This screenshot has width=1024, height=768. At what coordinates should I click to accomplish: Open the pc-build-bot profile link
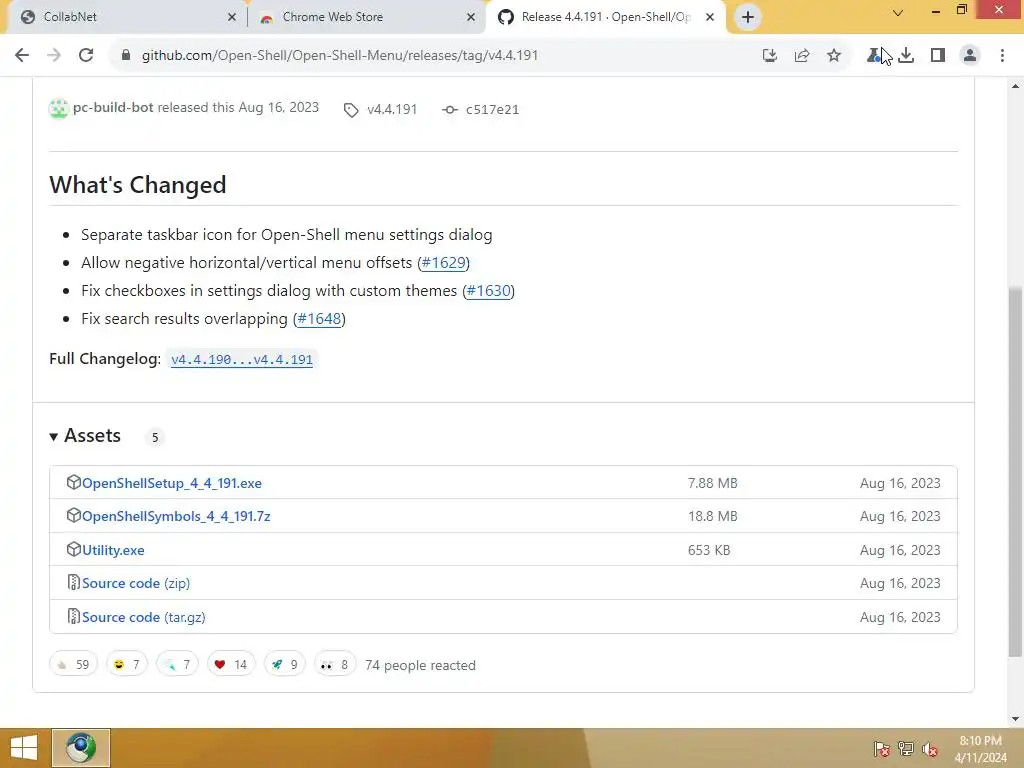click(x=113, y=107)
